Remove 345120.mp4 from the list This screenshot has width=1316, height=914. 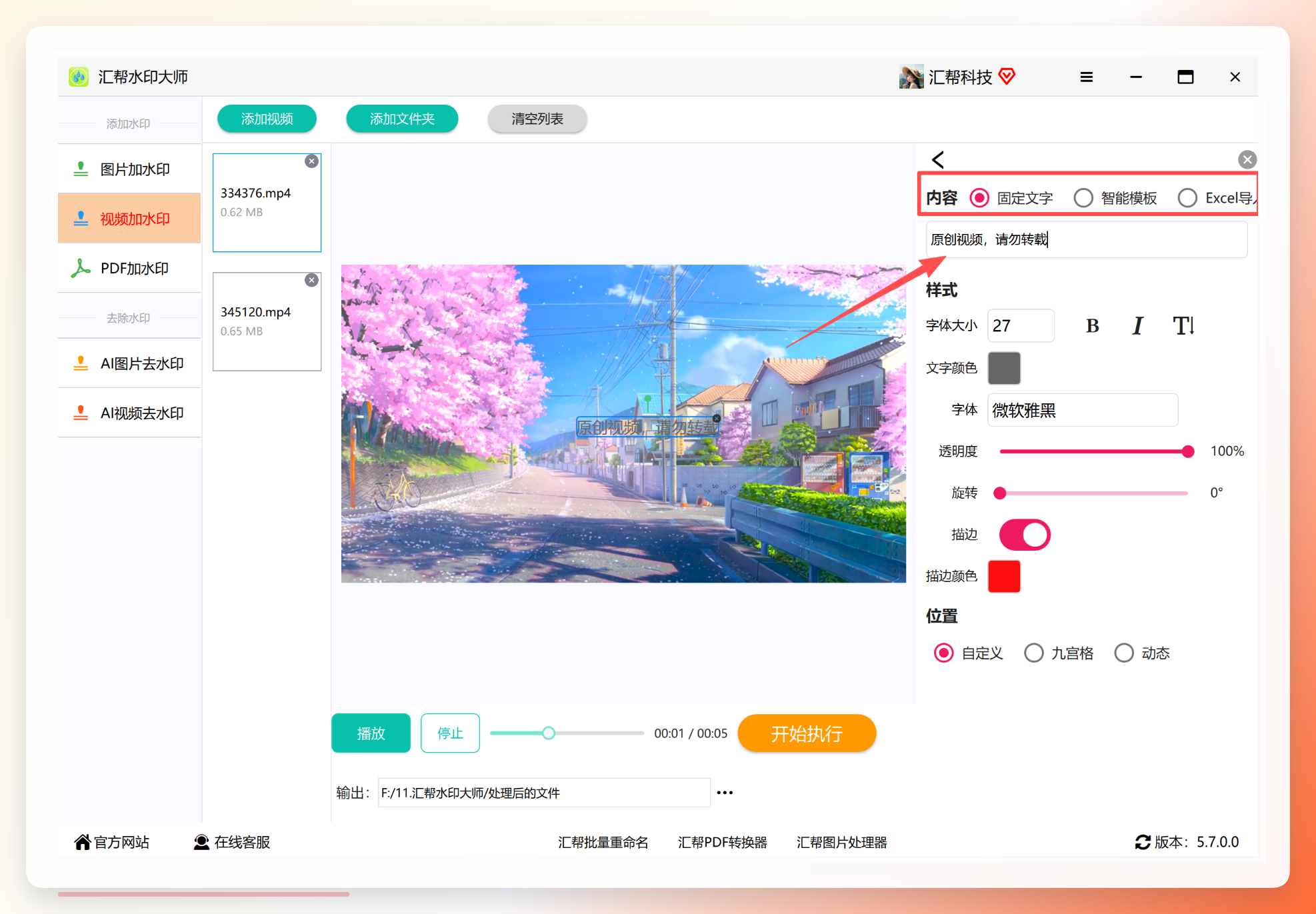[311, 280]
